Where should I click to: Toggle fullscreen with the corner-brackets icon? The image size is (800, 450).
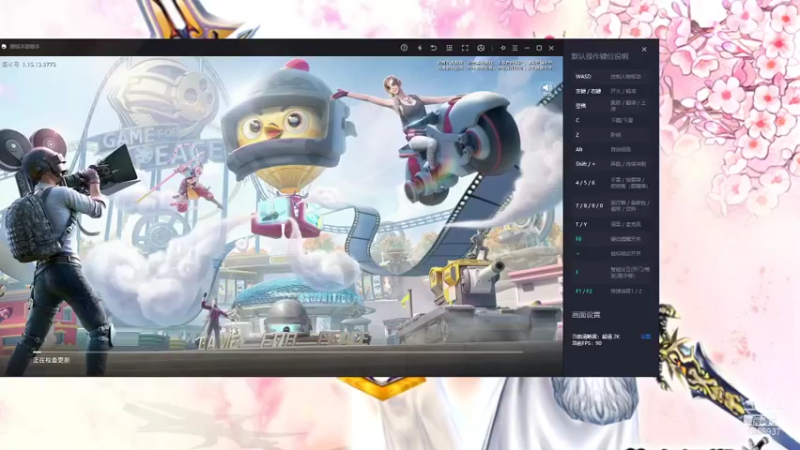click(465, 47)
